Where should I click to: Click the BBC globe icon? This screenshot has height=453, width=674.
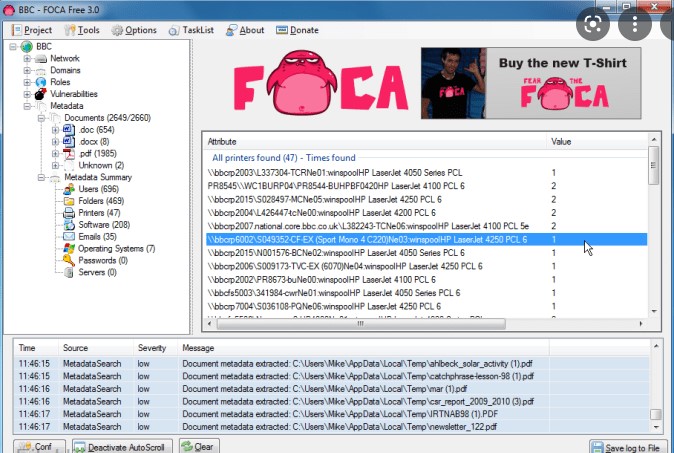pyautogui.click(x=27, y=46)
